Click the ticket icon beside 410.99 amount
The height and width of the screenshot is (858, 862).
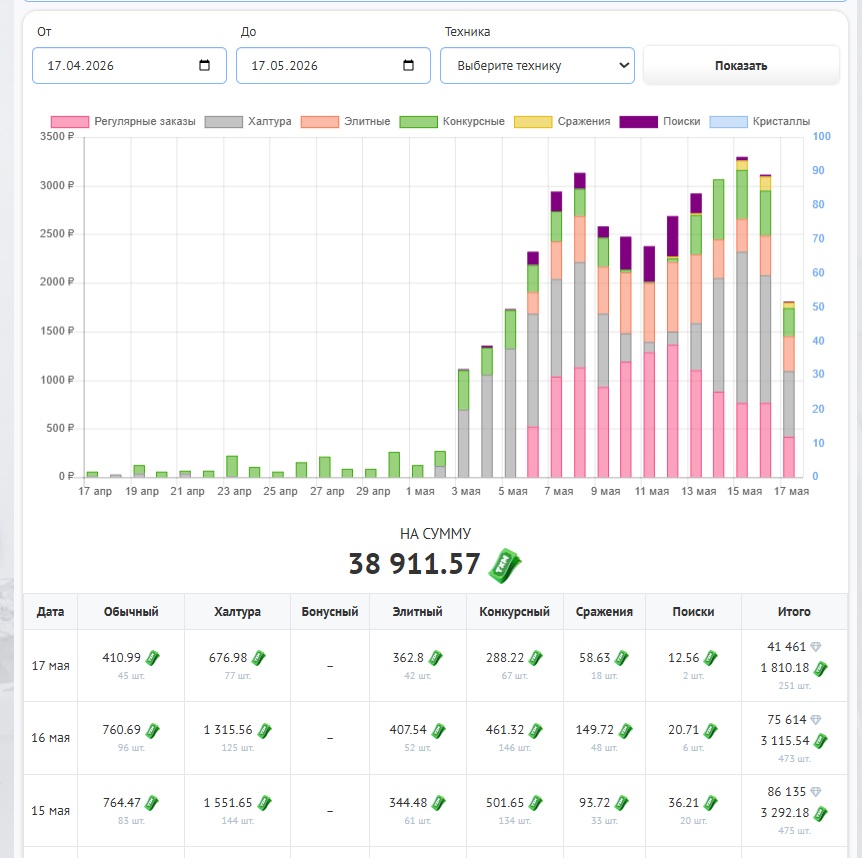[x=152, y=658]
